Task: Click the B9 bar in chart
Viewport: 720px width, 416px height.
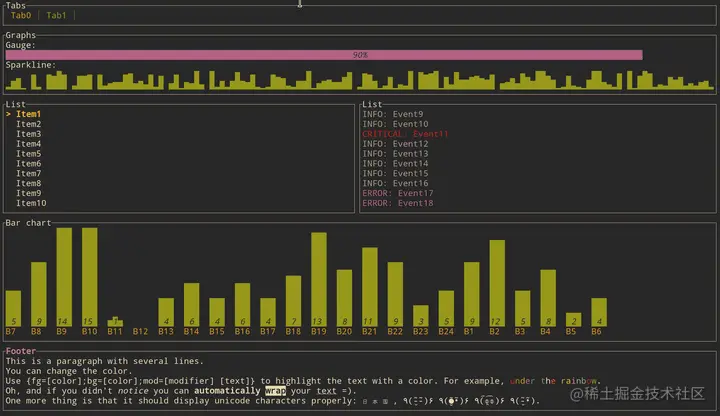Action: 64,277
